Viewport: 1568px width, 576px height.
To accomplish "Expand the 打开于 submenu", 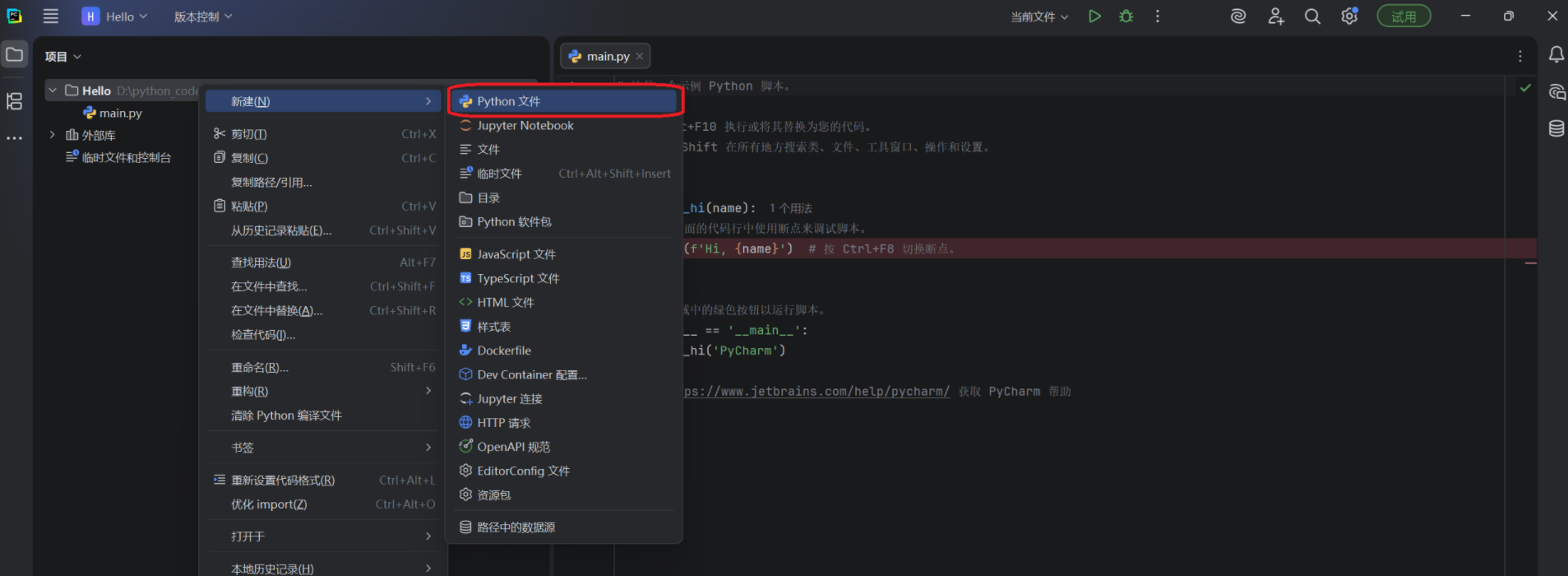I will pos(323,537).
